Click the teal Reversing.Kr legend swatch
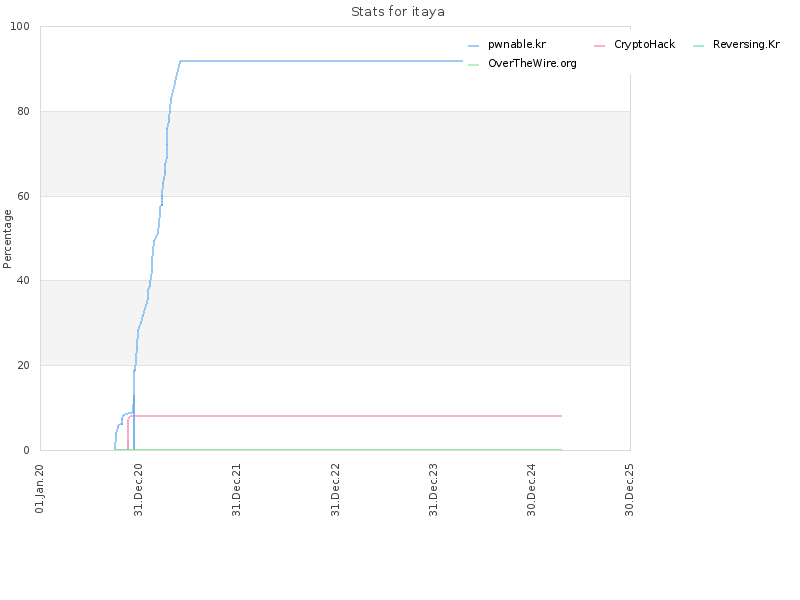Viewport: 800px width, 600px height. pyautogui.click(x=698, y=46)
